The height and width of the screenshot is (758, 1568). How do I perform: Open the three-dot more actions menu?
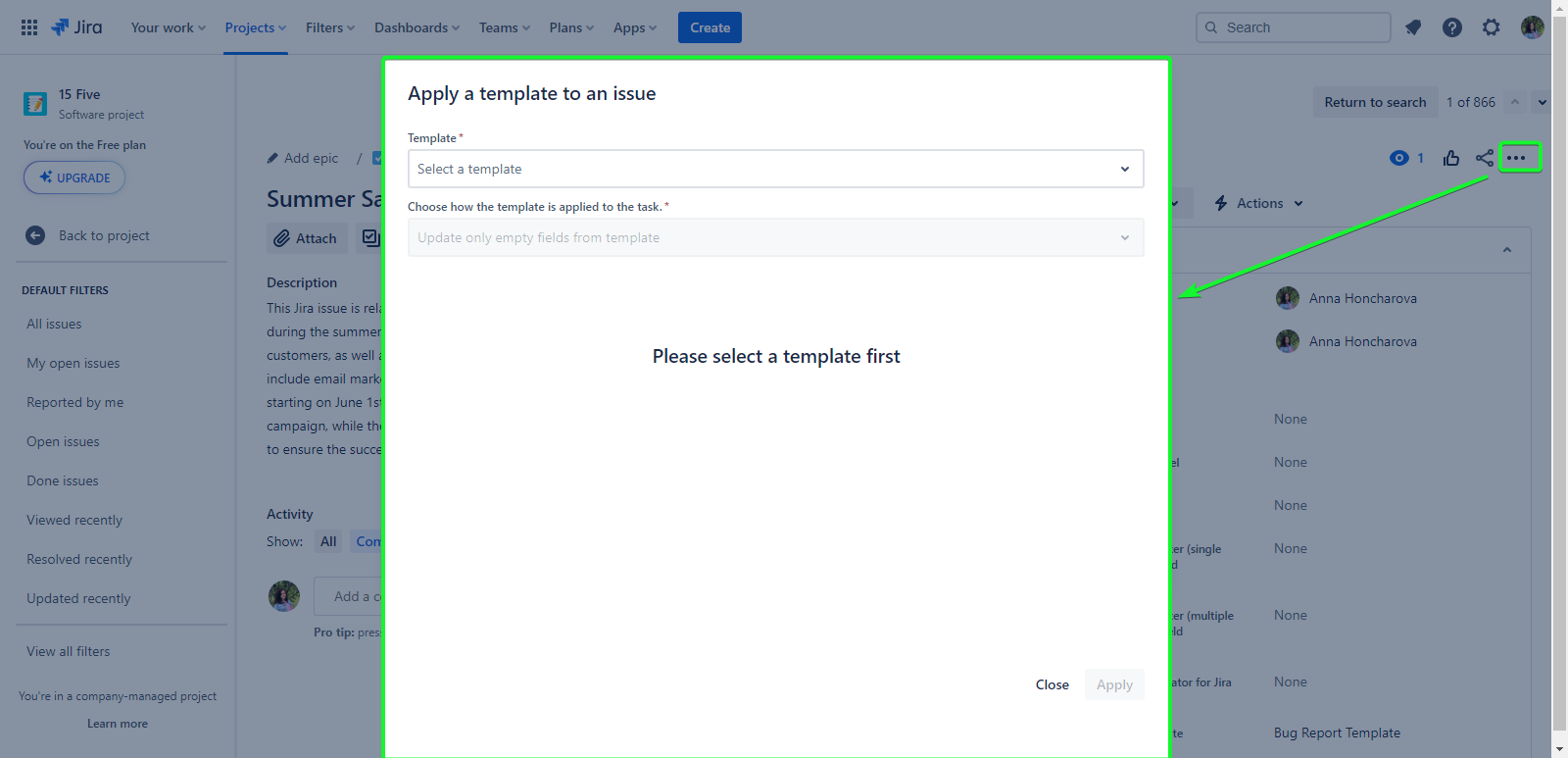tap(1517, 158)
